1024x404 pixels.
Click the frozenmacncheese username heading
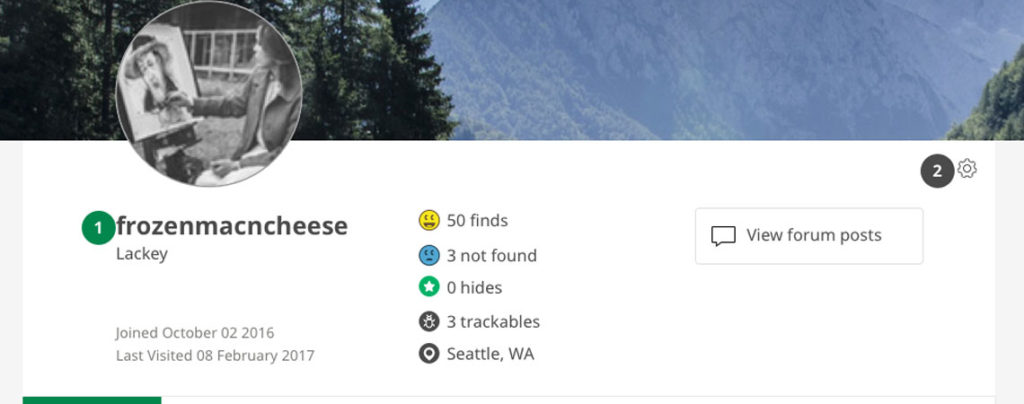[232, 226]
